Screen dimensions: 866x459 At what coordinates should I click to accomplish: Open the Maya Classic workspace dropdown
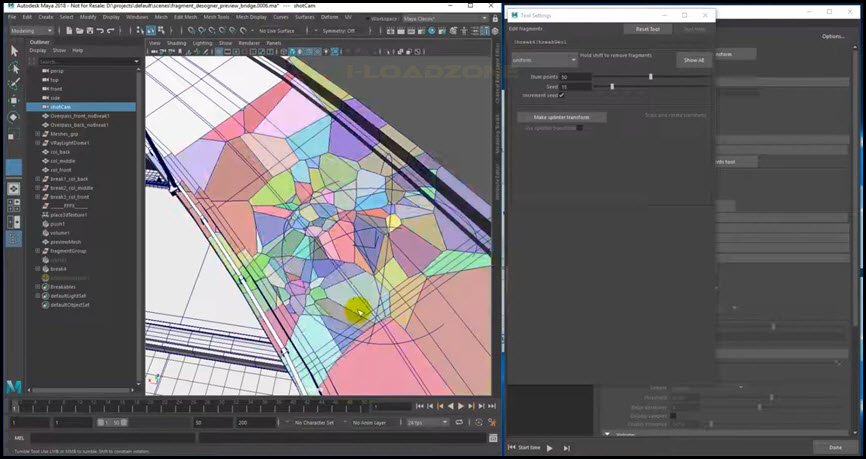point(445,18)
